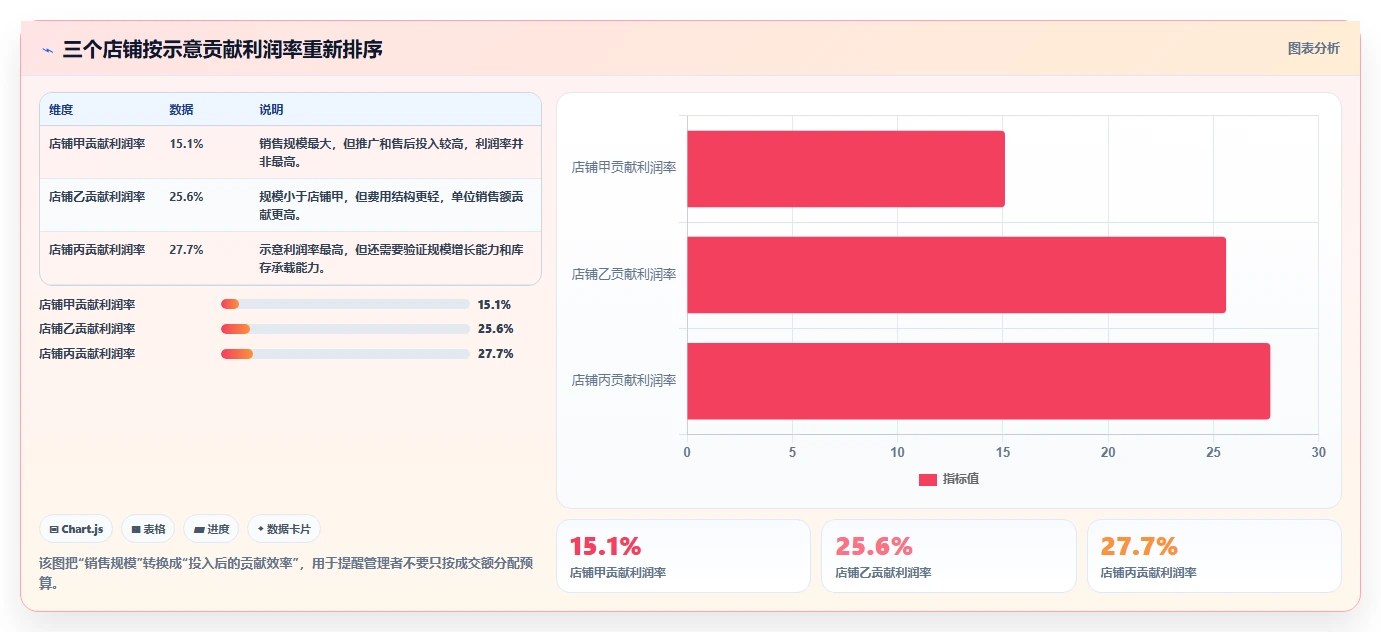Open the 25.6% data card
The height and width of the screenshot is (632, 1381).
(x=949, y=556)
